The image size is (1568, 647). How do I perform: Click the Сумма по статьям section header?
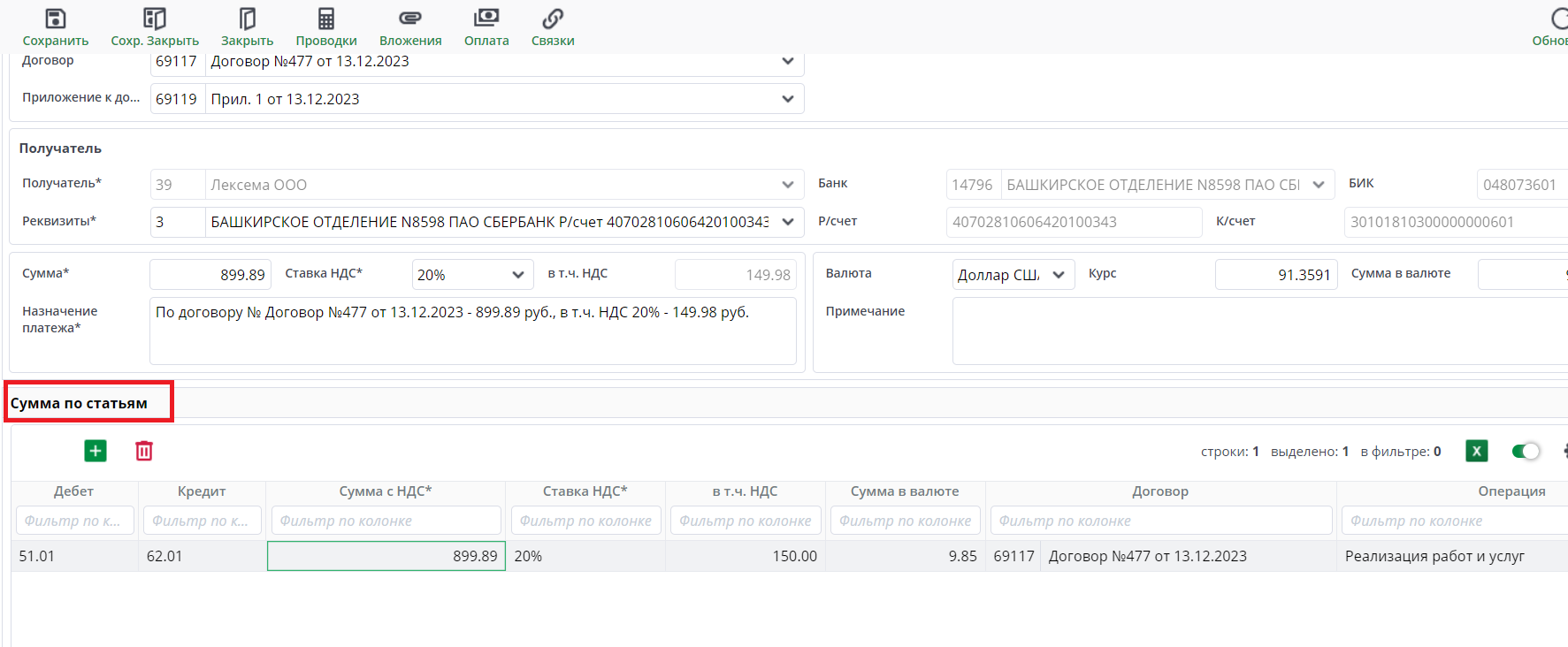point(80,403)
